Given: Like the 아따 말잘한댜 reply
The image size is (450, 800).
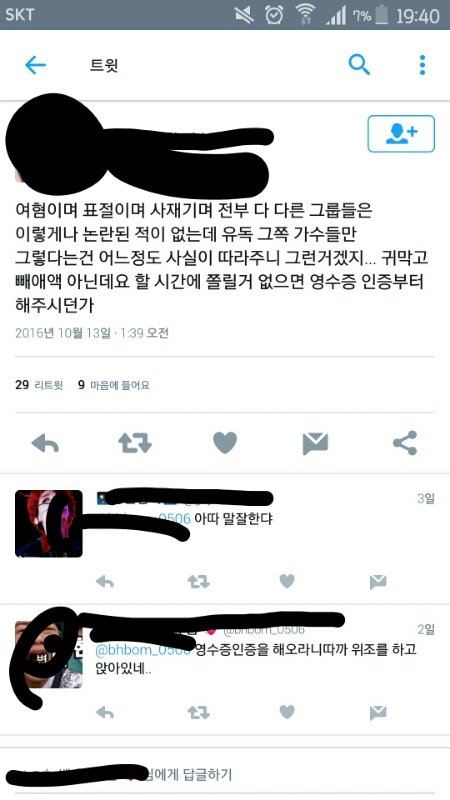Looking at the screenshot, I should click(287, 581).
